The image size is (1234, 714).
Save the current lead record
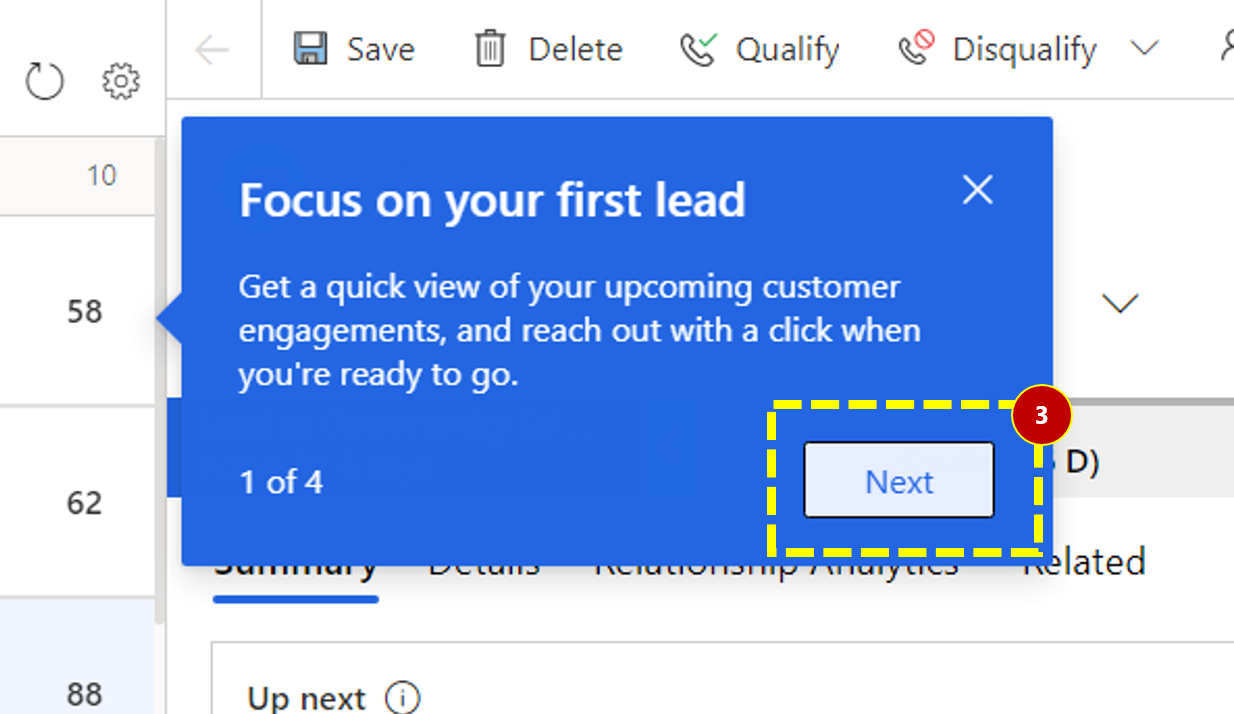click(x=354, y=48)
